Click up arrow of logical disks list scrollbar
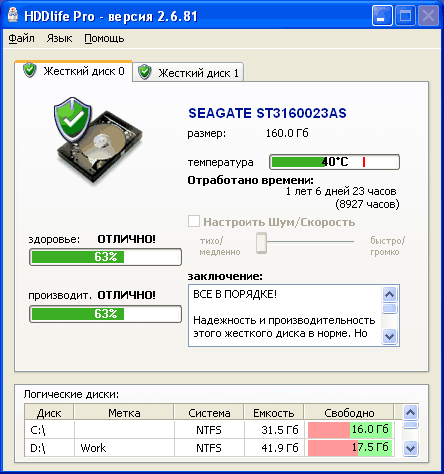444x474 pixels. (410, 413)
